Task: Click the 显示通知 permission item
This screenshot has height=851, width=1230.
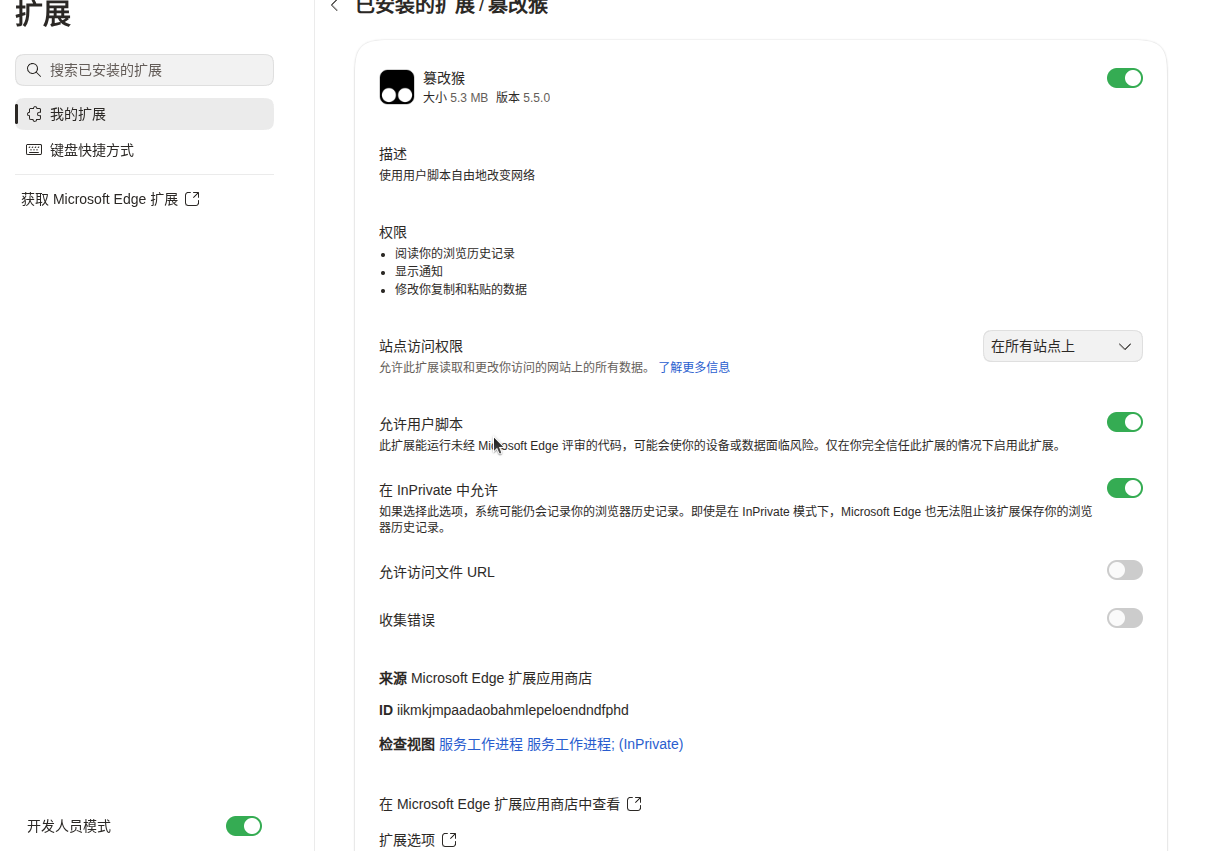Action: tap(419, 272)
